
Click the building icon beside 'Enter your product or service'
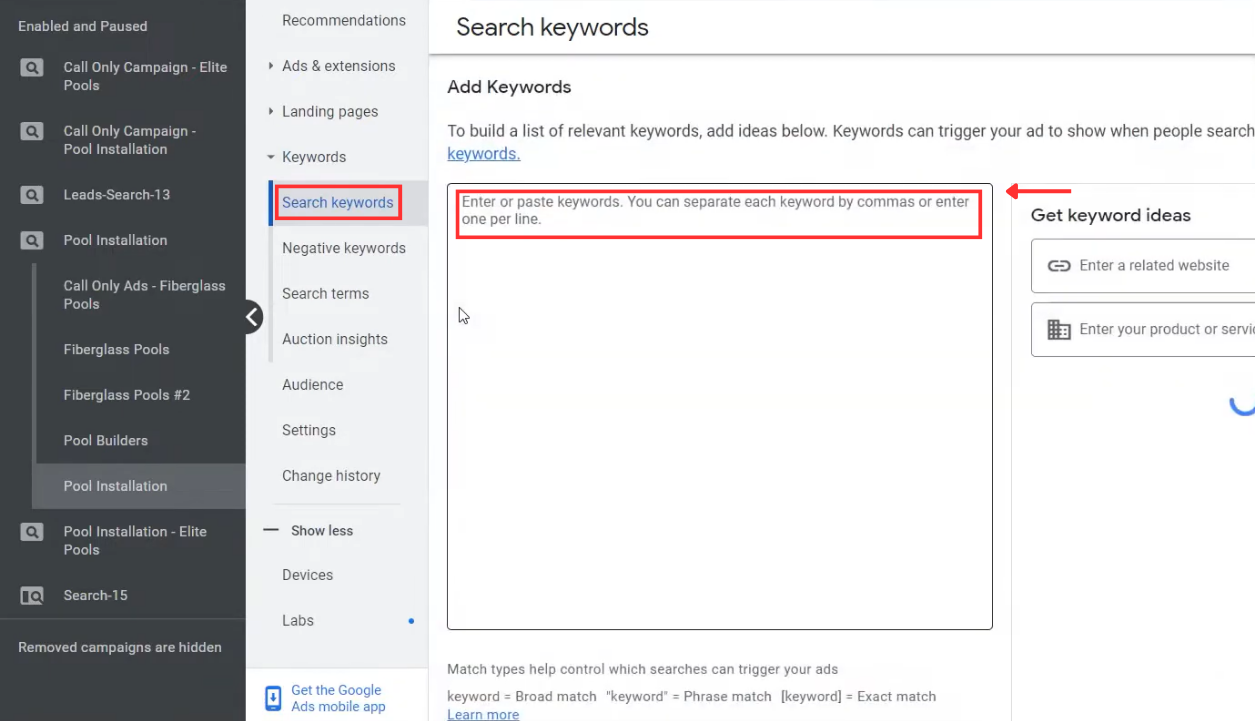[1059, 328]
